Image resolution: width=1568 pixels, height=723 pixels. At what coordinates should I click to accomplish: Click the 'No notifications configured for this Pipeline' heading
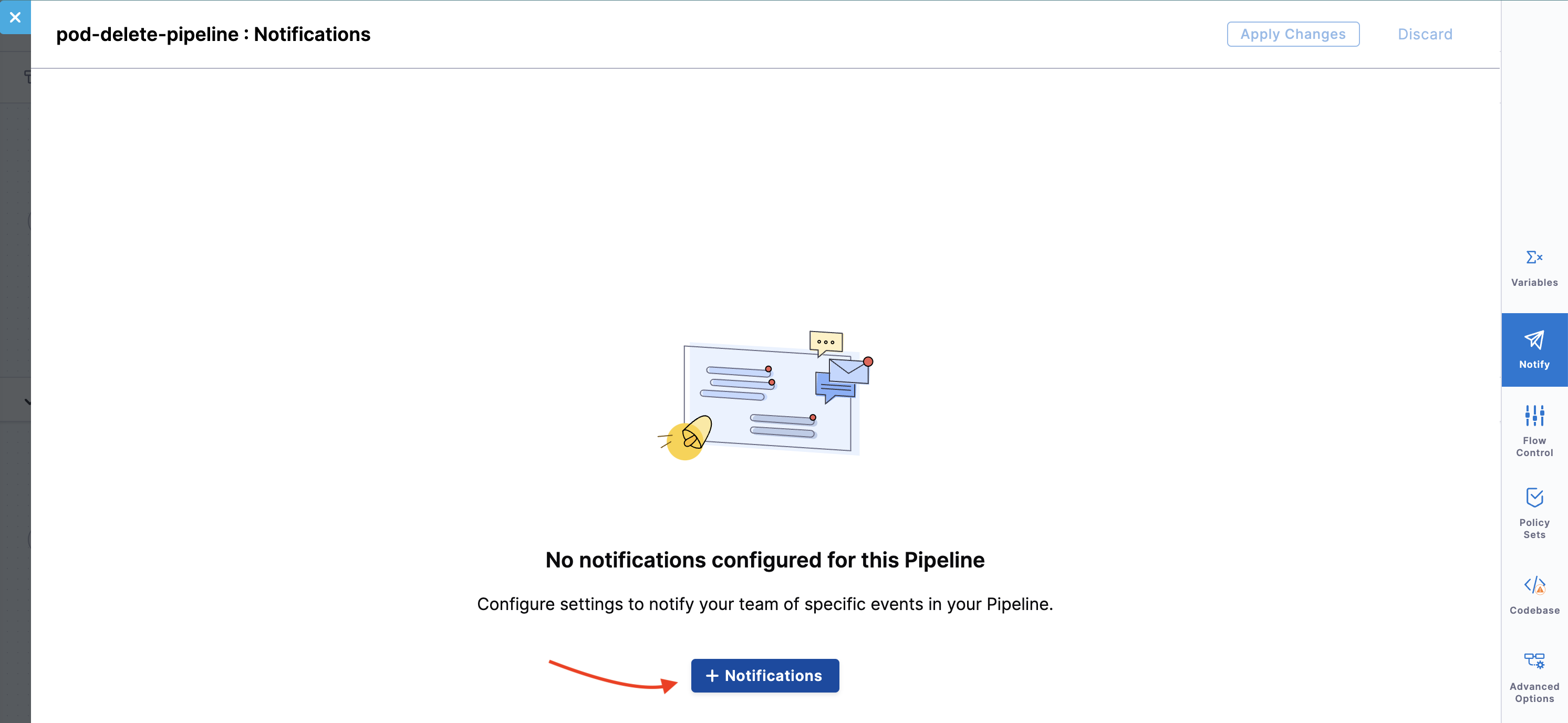pos(764,560)
